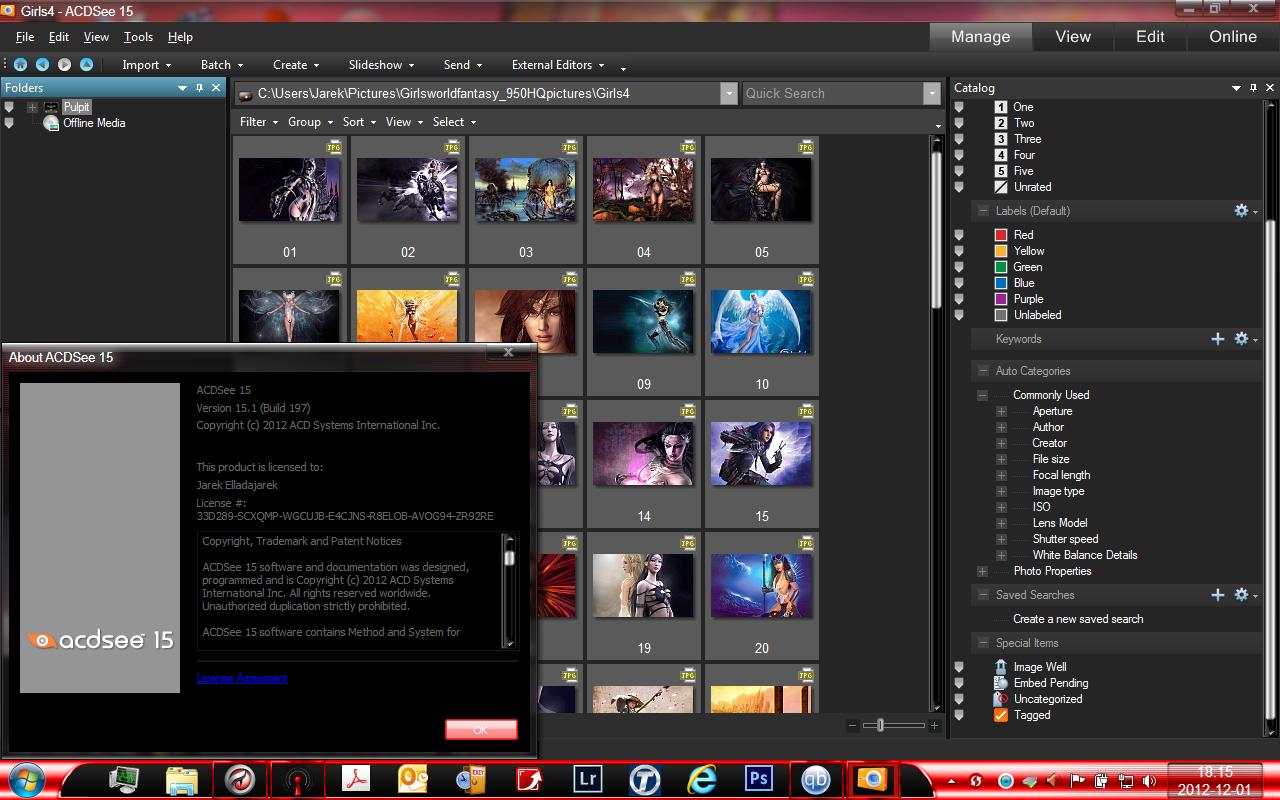Open Adobe Acrobat from taskbar
1280x800 pixels.
click(356, 779)
